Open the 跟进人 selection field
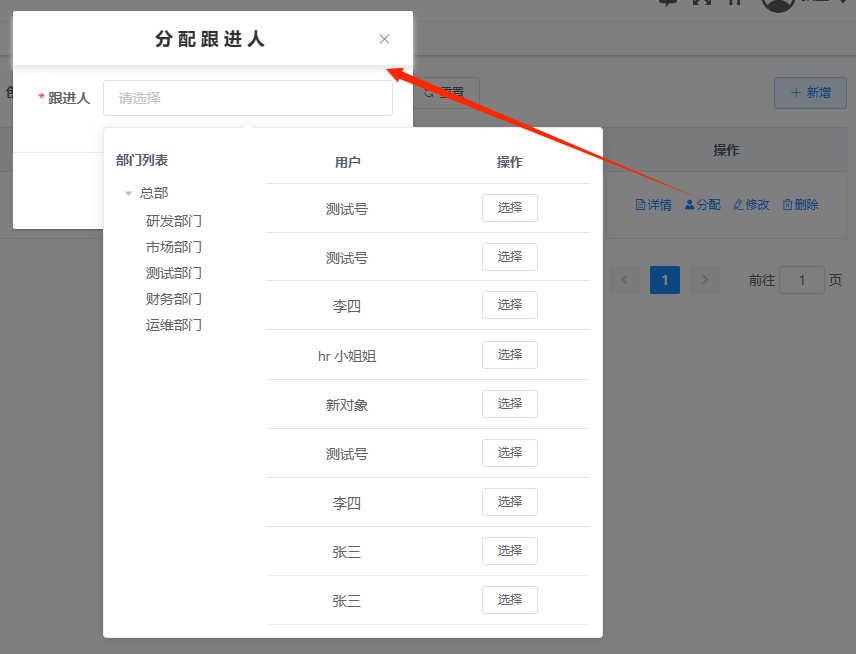 (x=247, y=98)
